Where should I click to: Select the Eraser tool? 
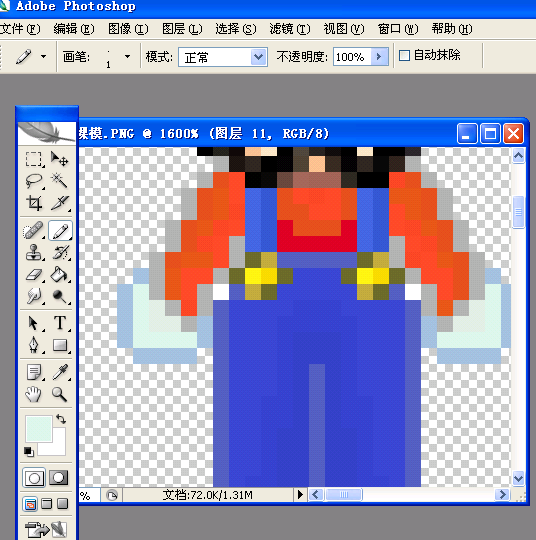pyautogui.click(x=34, y=275)
